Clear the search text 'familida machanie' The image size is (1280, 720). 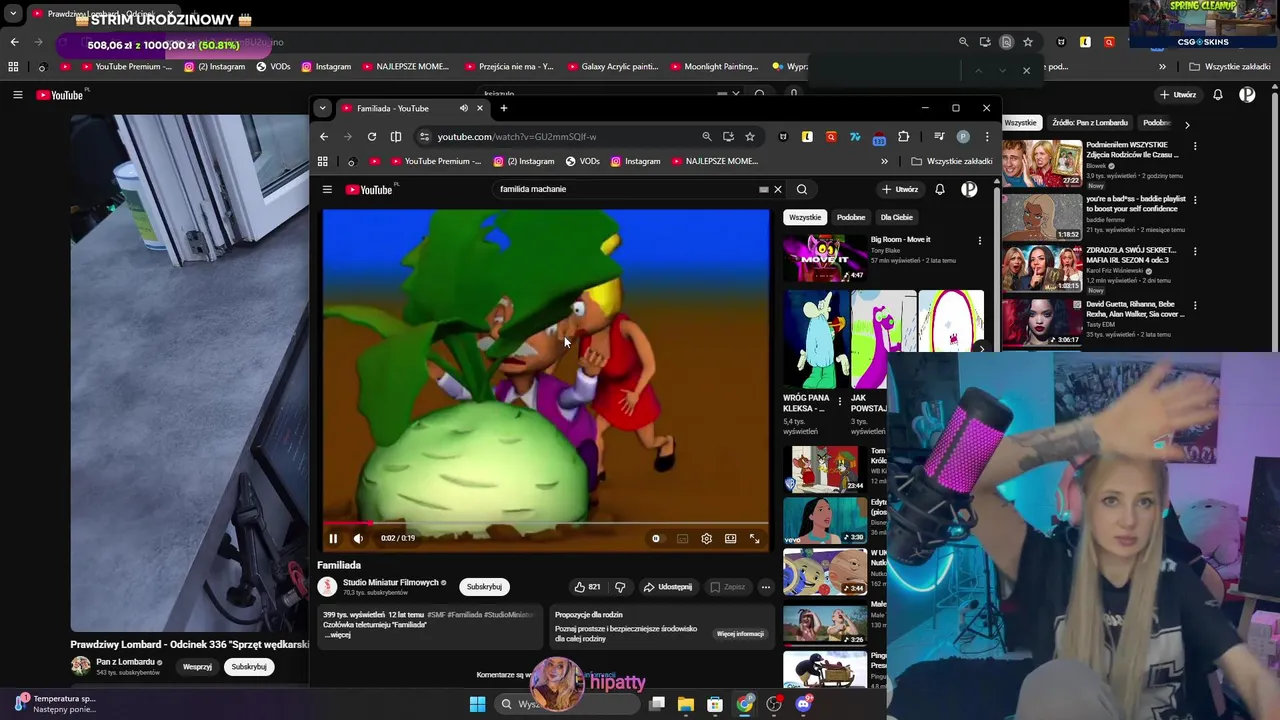point(777,189)
